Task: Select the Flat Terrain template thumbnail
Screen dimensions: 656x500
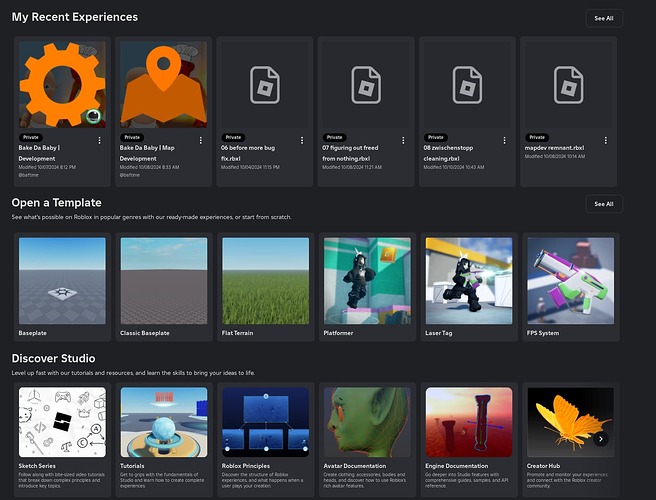Action: tap(266, 281)
